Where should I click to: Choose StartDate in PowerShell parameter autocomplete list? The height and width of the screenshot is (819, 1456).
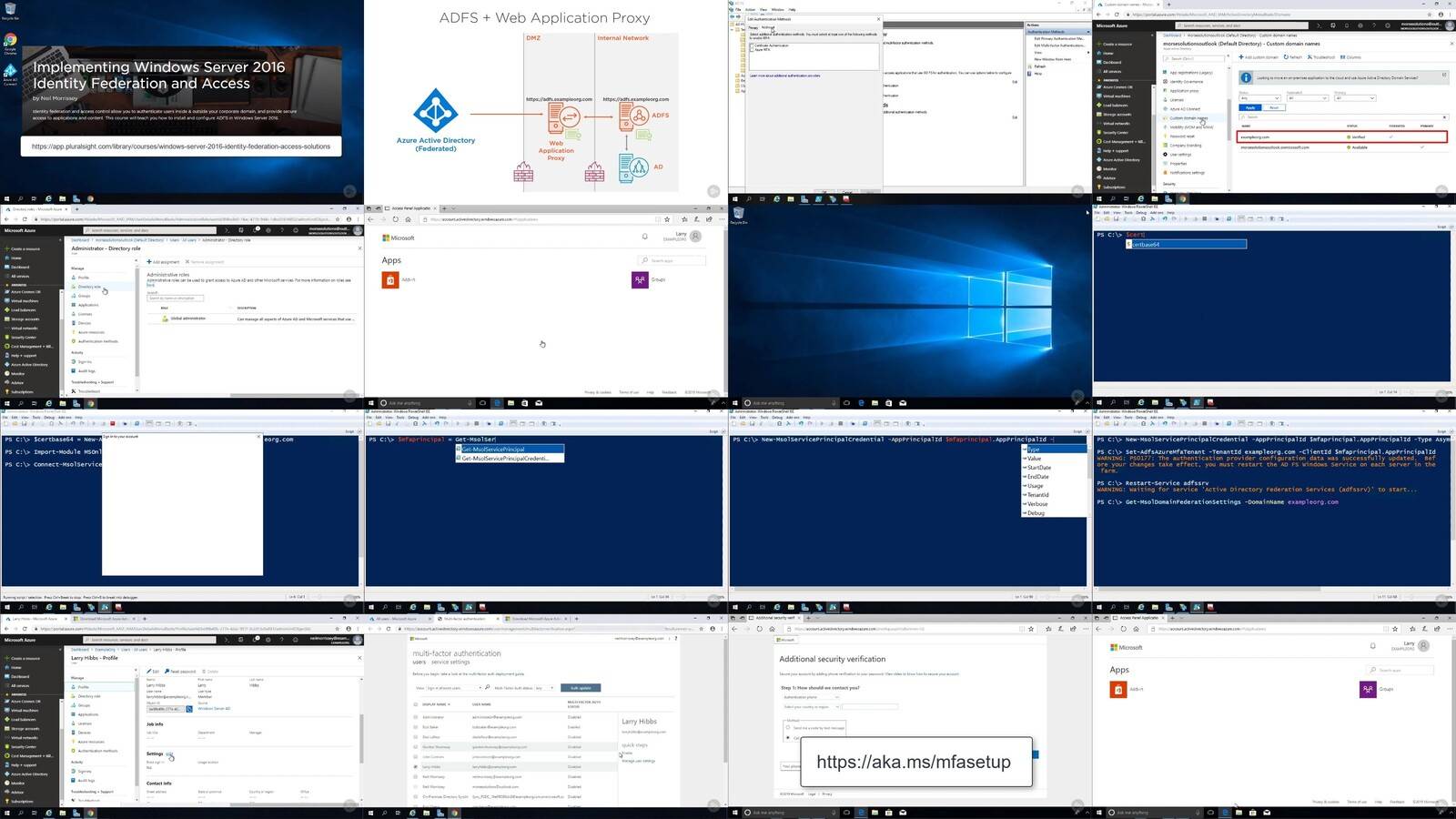pyautogui.click(x=1055, y=468)
